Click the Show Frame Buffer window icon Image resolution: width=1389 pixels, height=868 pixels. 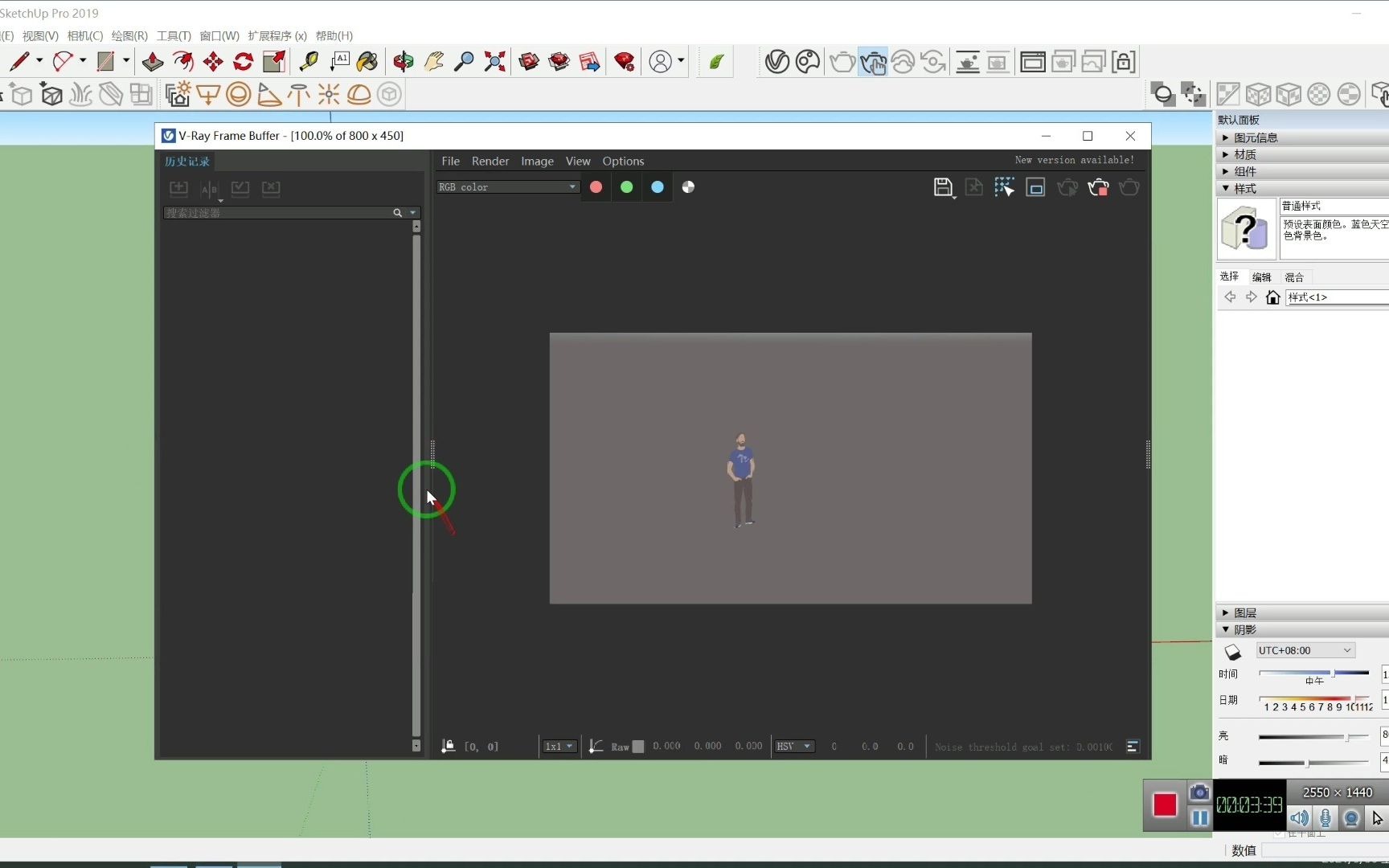tap(1032, 61)
